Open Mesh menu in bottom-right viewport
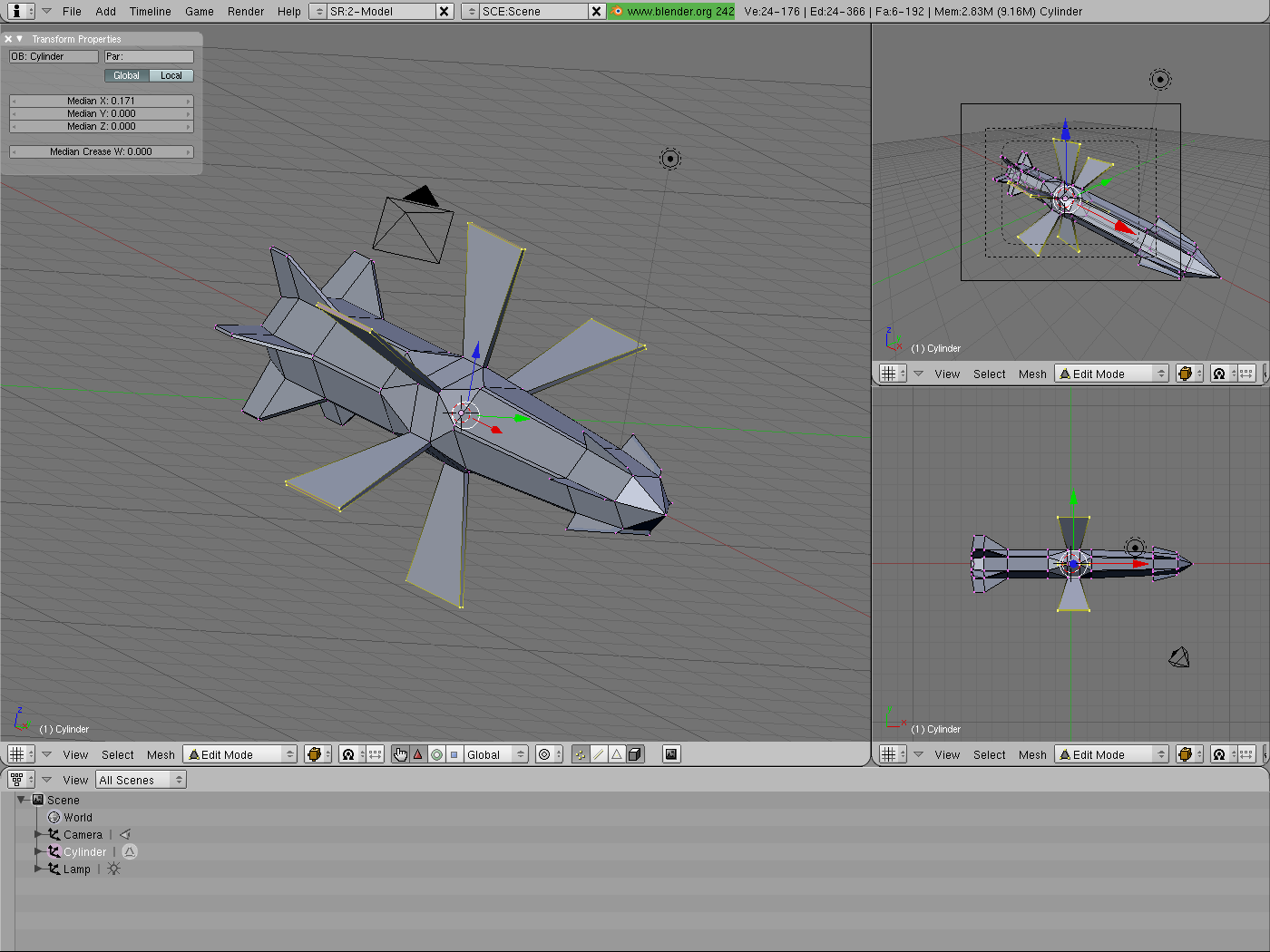 (x=1032, y=754)
